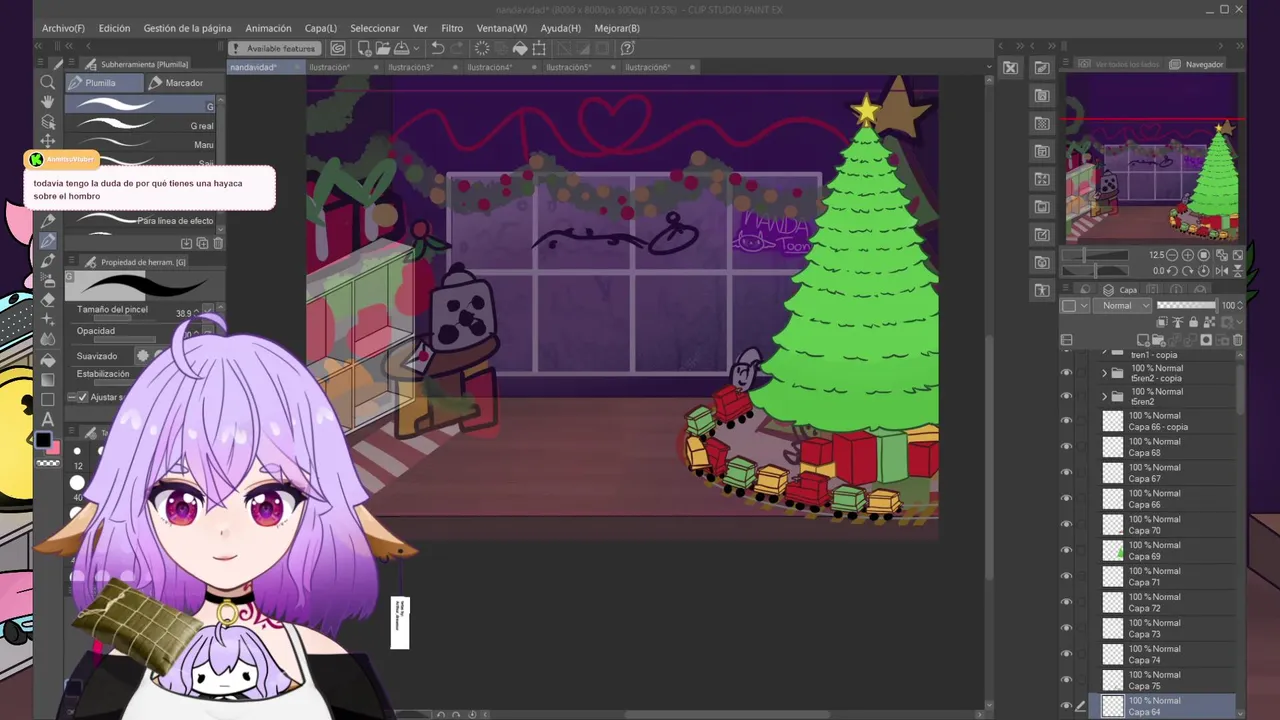1280x720 pixels.
Task: Zoom out in Navigator panel
Action: coord(1172,255)
